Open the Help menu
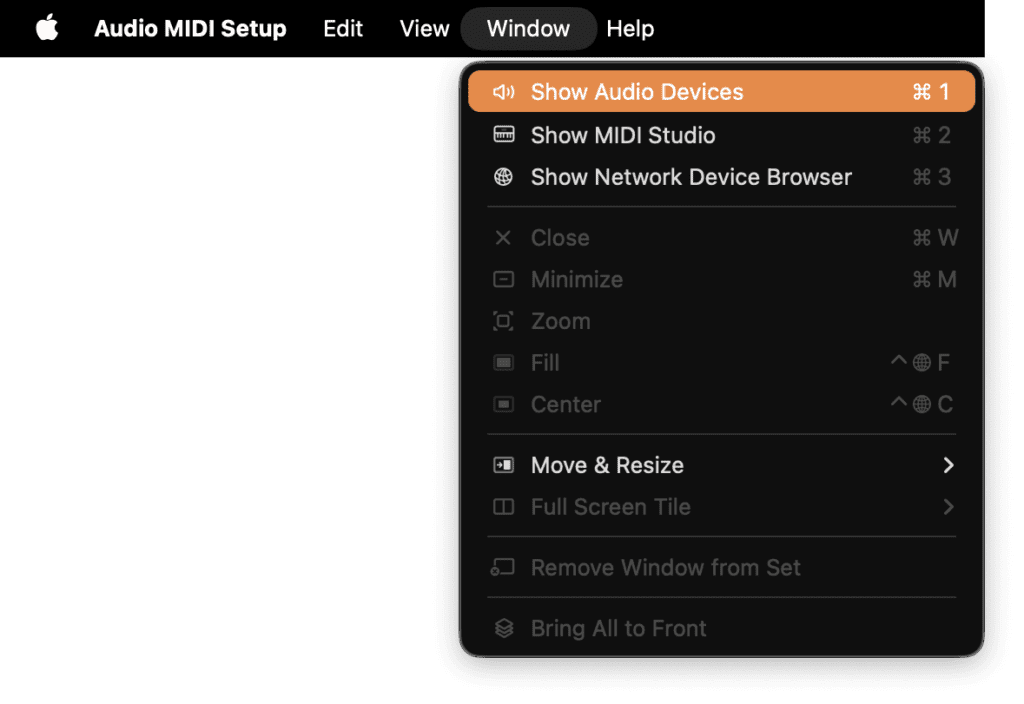 point(630,29)
